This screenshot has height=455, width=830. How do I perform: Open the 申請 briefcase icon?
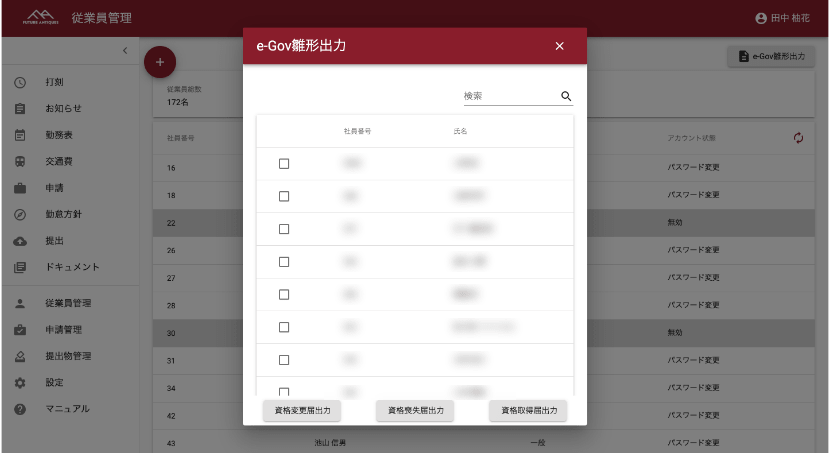click(20, 188)
